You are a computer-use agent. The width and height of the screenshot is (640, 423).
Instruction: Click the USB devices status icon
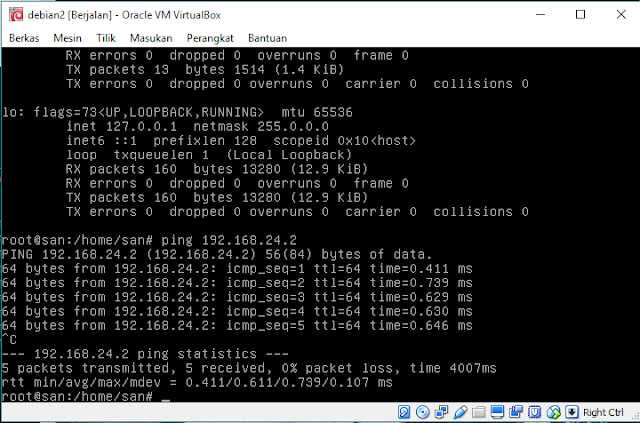460,412
